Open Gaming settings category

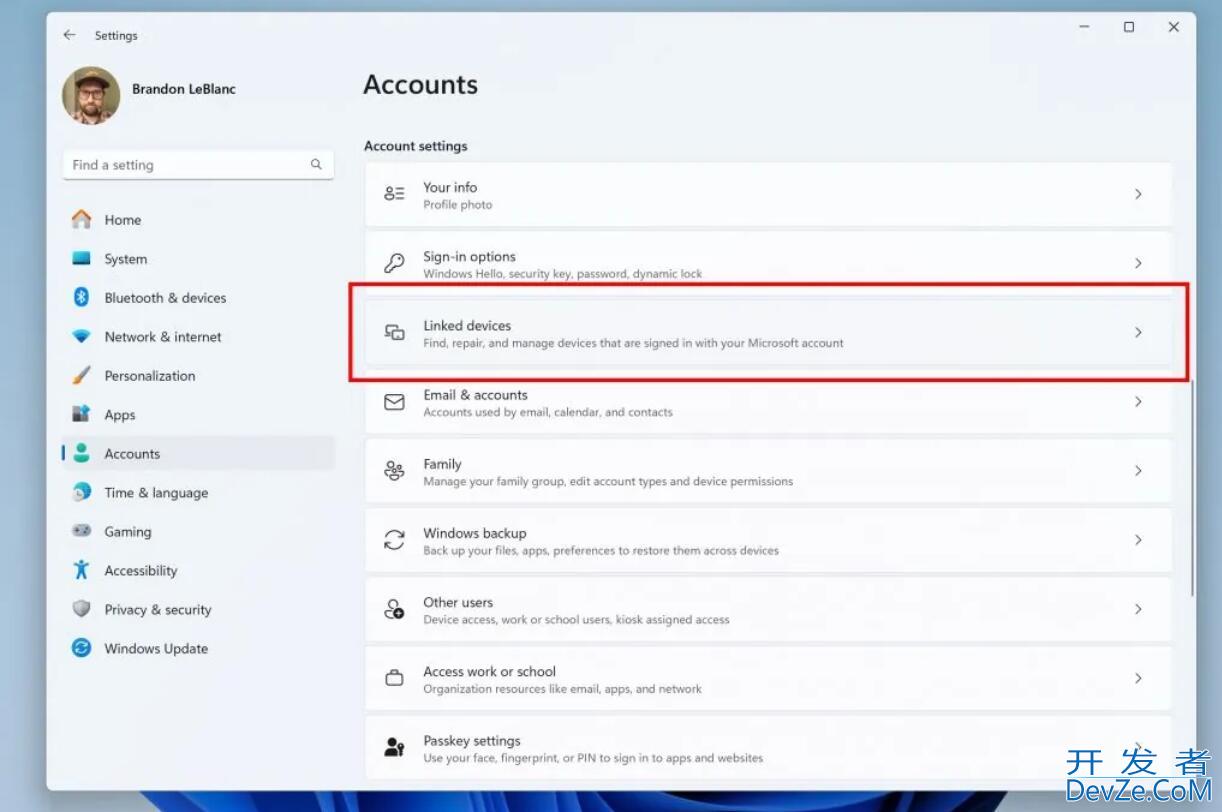pyautogui.click(x=198, y=532)
